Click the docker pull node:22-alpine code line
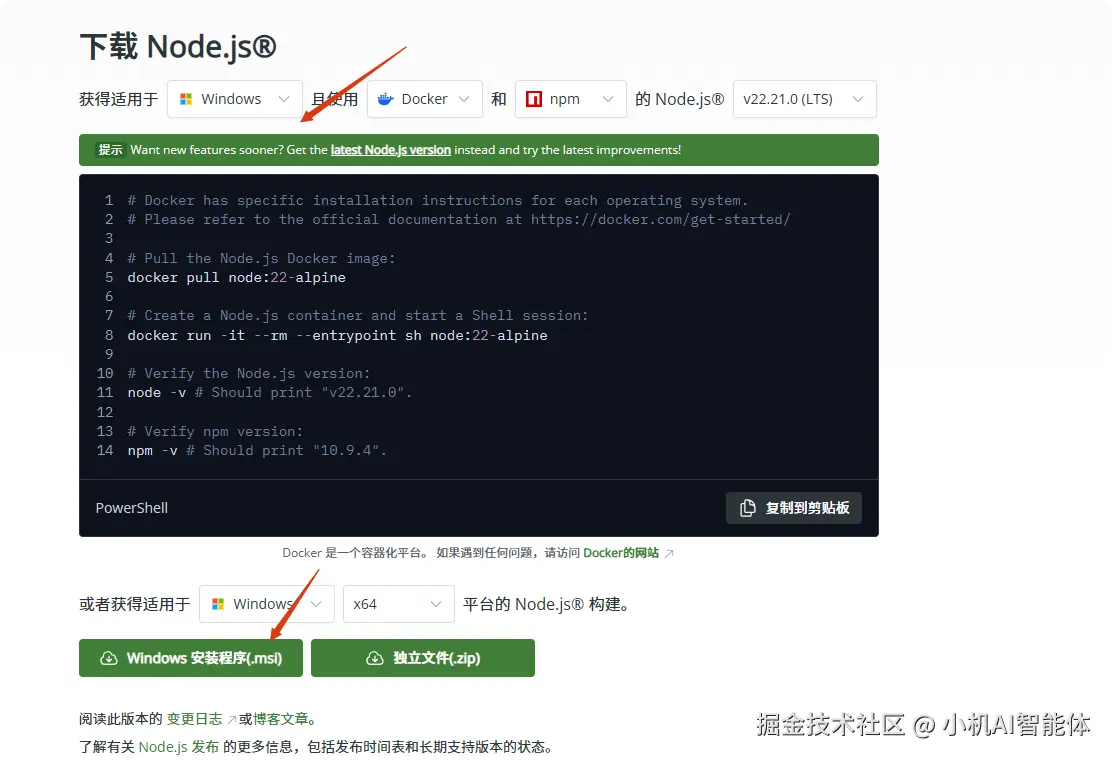 coord(236,277)
